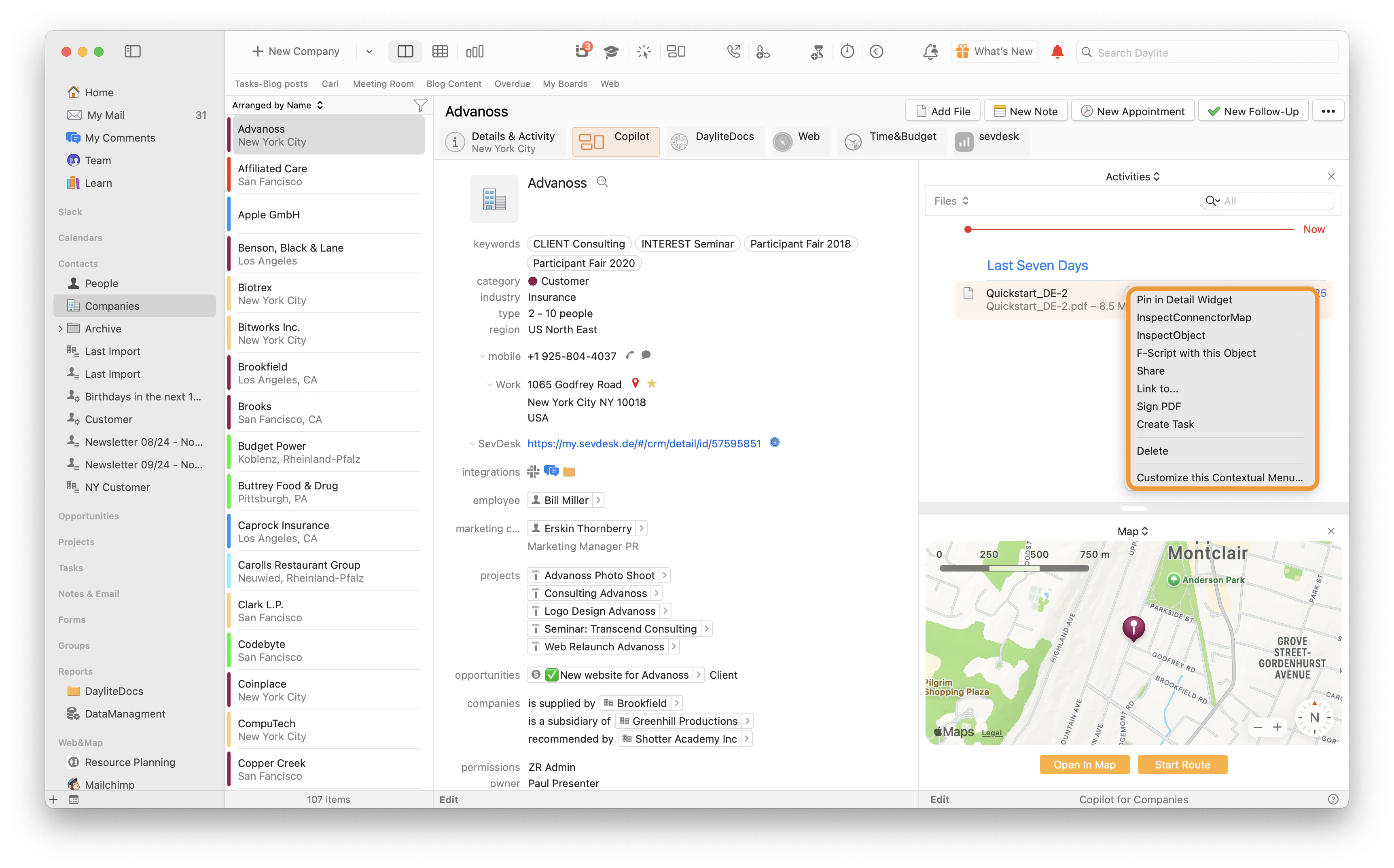The height and width of the screenshot is (868, 1394).
Task: Click the New Appointment button
Action: coord(1132,111)
